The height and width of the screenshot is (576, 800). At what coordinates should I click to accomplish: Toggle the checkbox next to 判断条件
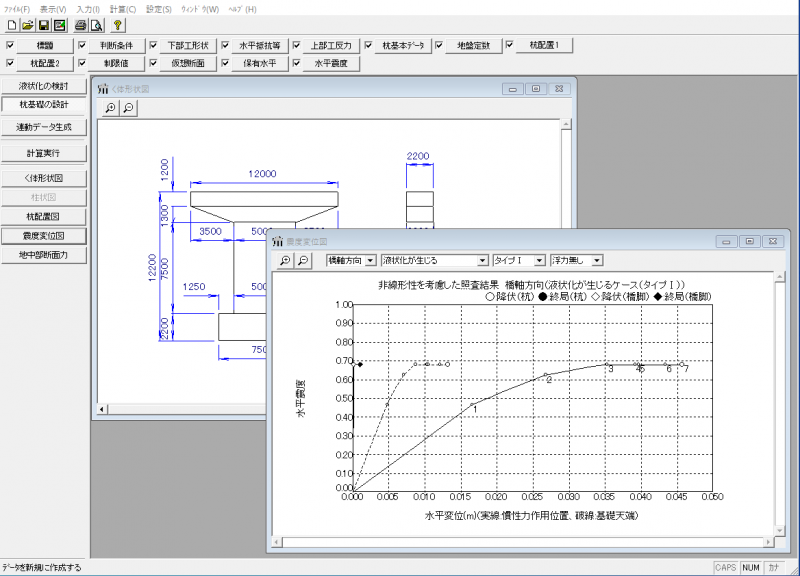(82, 45)
